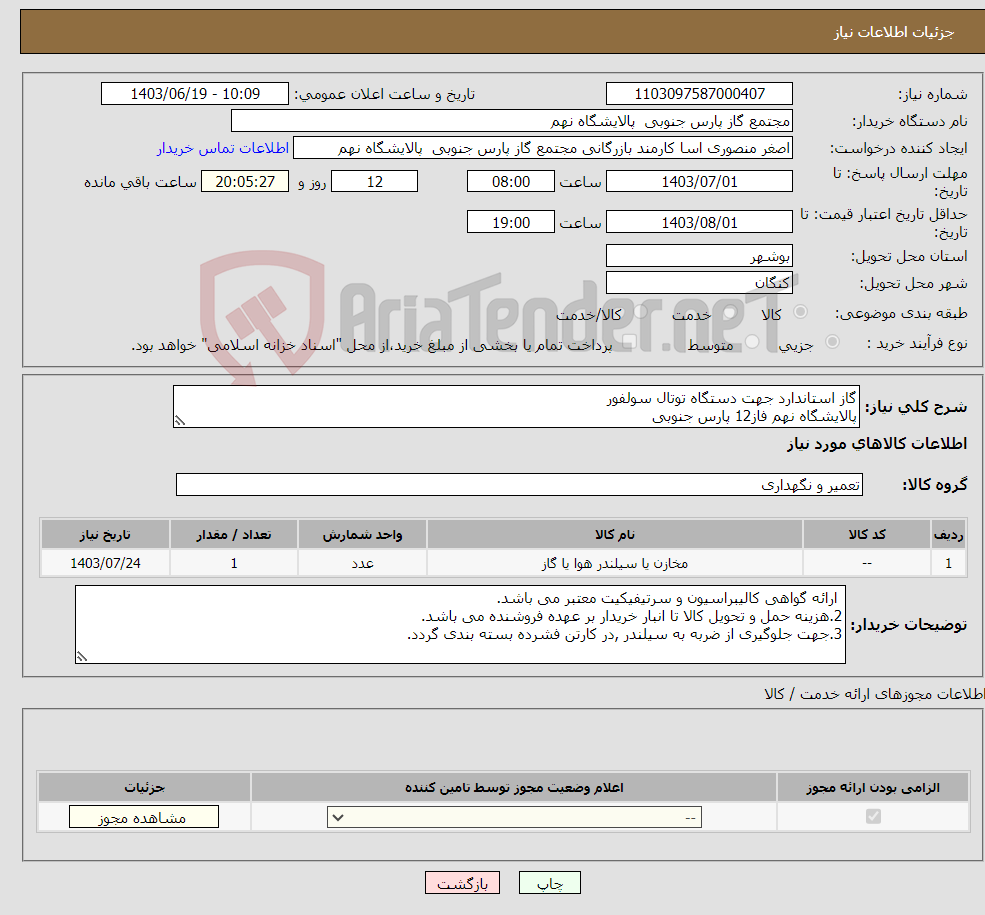985x915 pixels.
Task: Click the remaining time field 20:05:27
Action: click(x=245, y=181)
